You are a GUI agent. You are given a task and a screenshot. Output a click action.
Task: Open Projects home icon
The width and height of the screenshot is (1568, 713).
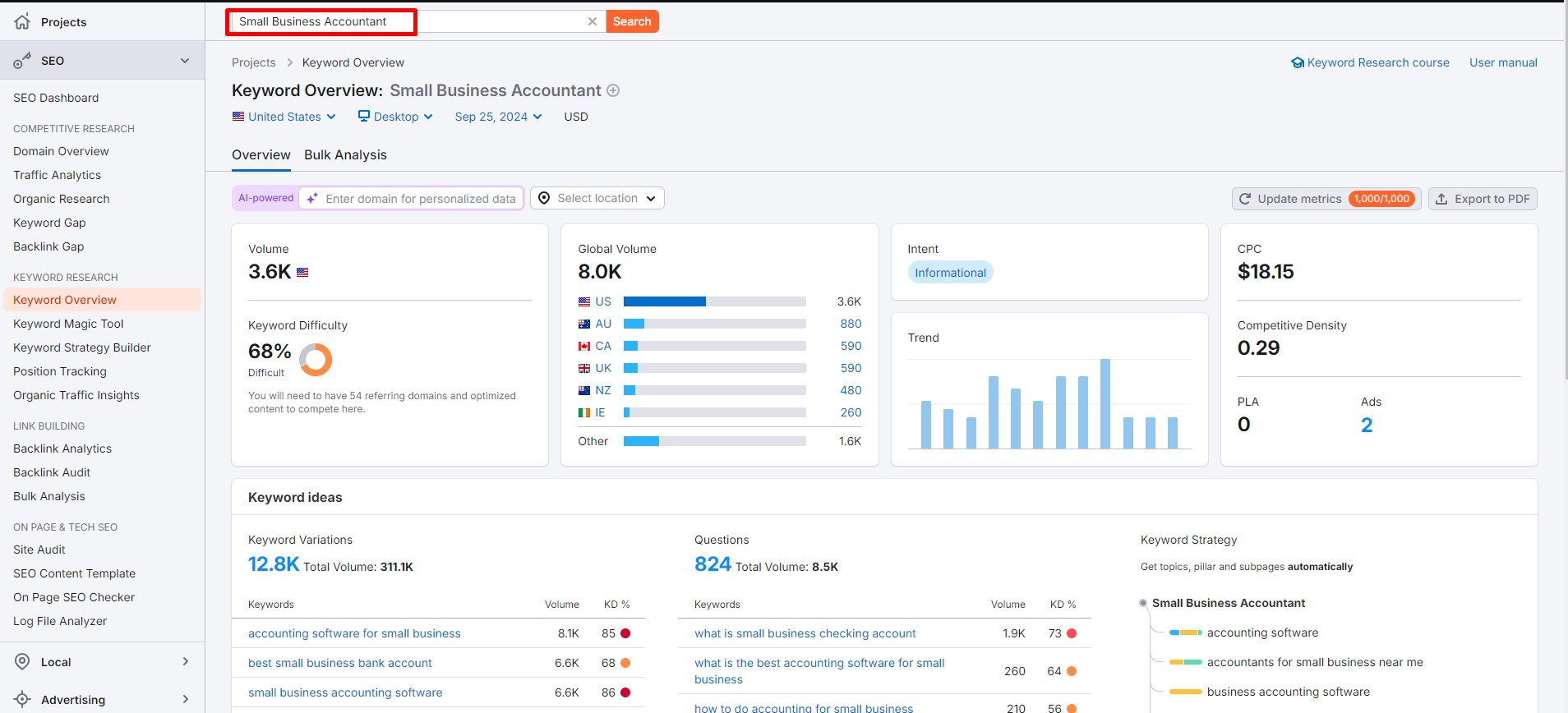tap(22, 21)
